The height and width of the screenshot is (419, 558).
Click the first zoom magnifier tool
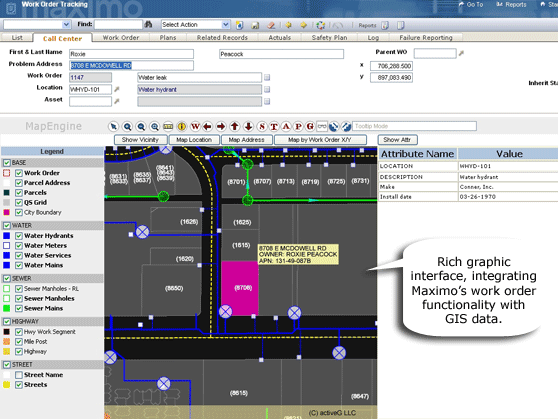tap(127, 126)
